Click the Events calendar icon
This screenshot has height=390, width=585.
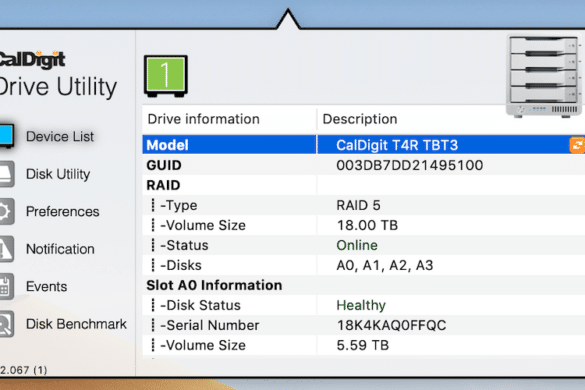(x=7, y=287)
